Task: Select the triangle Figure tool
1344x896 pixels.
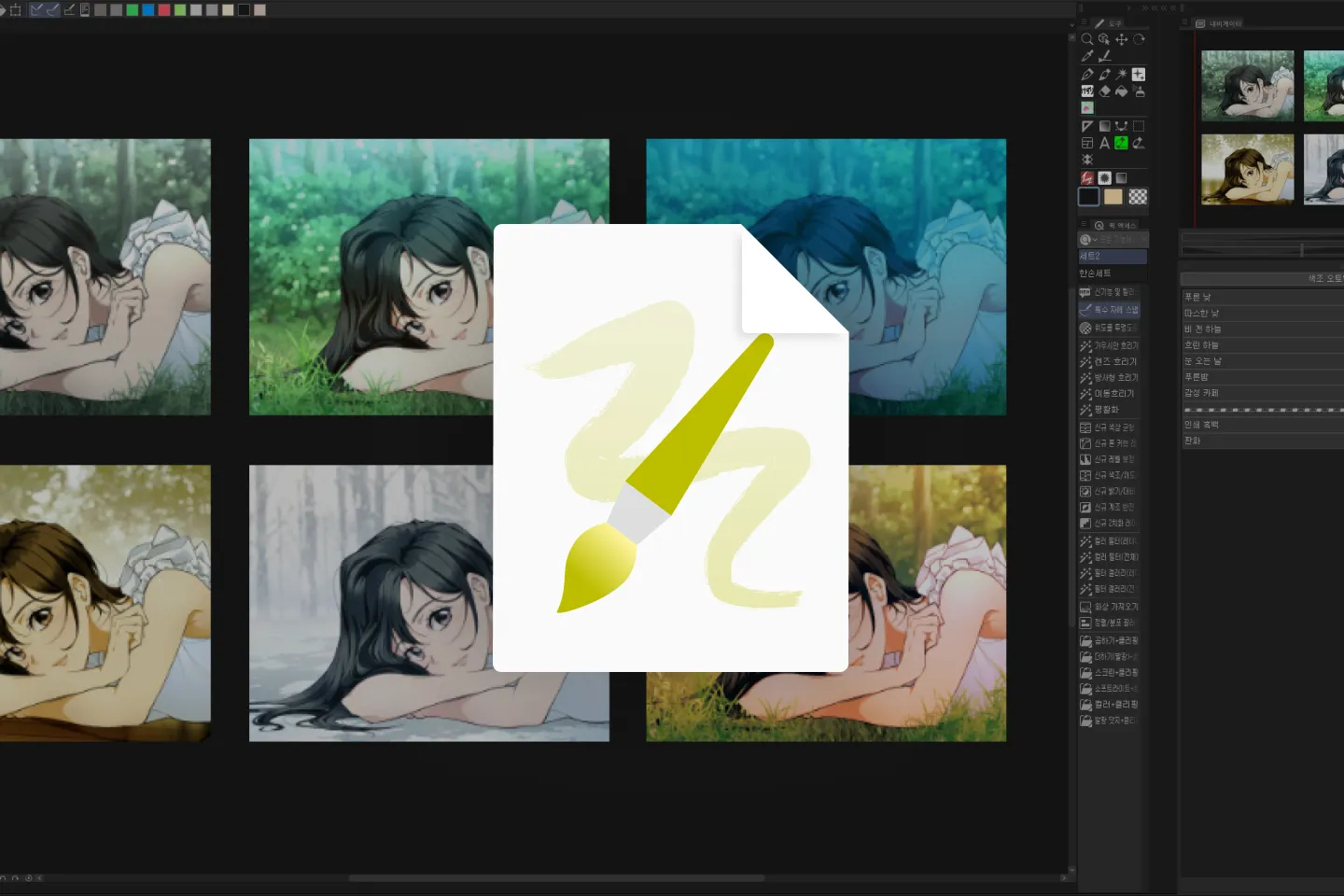Action: point(1087,126)
